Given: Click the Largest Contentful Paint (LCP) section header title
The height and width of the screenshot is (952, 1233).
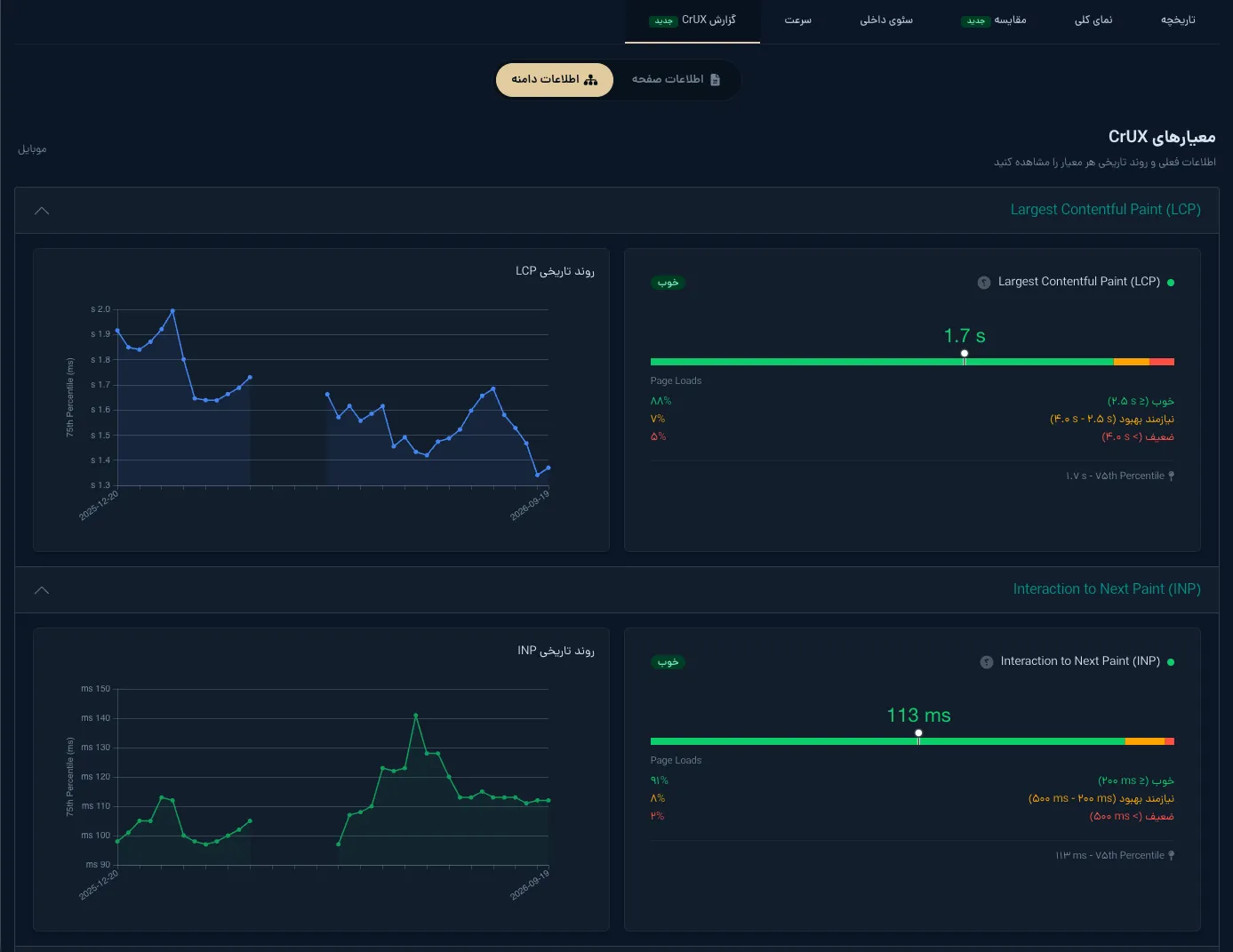Looking at the screenshot, I should tap(1105, 210).
